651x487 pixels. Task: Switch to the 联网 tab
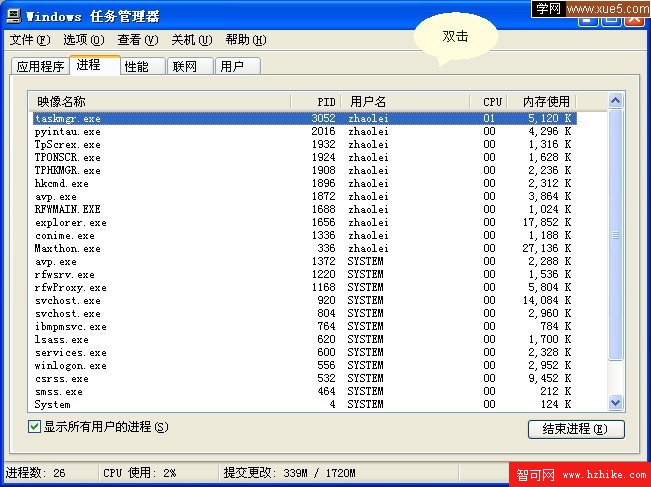pyautogui.click(x=190, y=66)
